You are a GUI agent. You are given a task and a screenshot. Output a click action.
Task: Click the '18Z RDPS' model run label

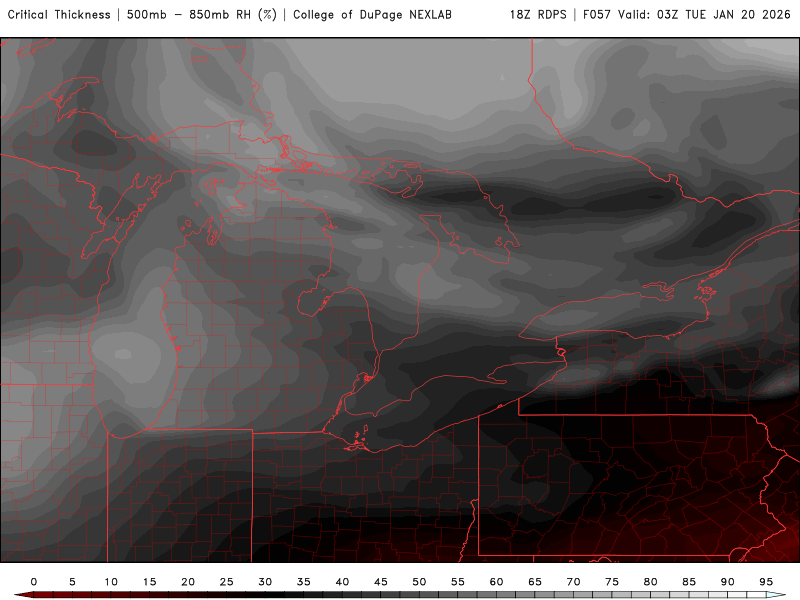point(538,15)
